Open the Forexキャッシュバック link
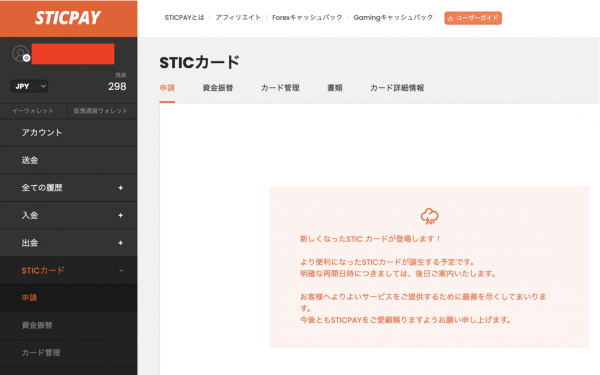 307,18
